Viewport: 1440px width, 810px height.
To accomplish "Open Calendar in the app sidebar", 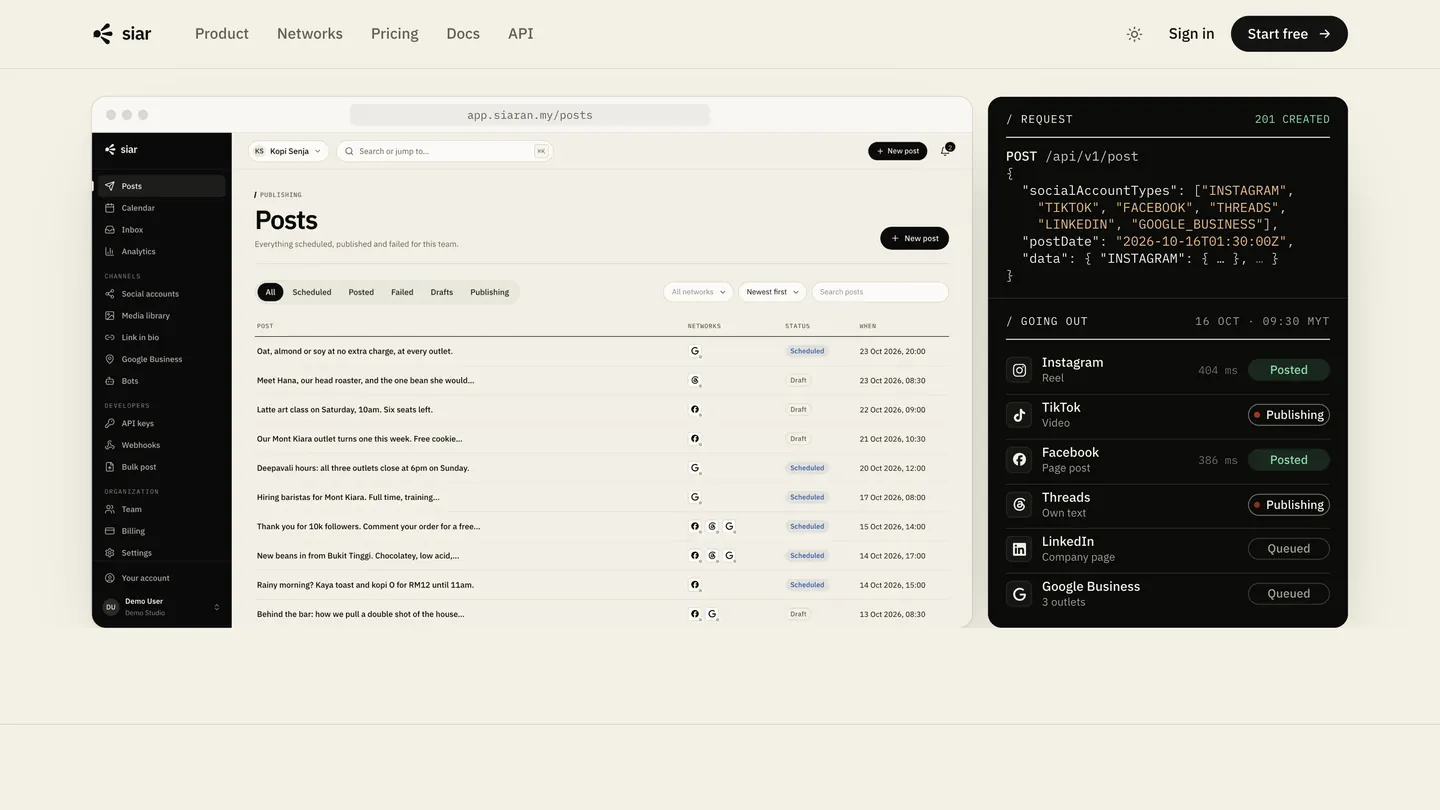I will [161, 208].
